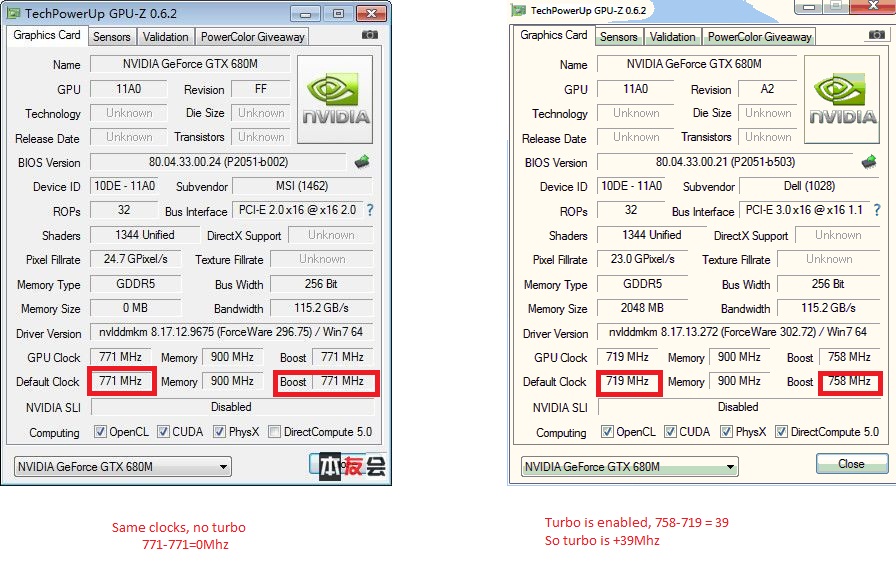Image resolution: width=896 pixels, height=562 pixels.
Task: Click Shaders value 1344 Unified in left window
Action: (145, 235)
